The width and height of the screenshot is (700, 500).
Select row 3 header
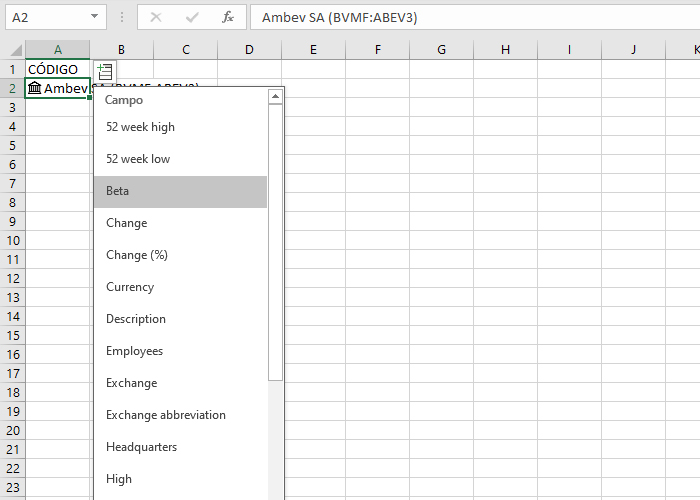pyautogui.click(x=12, y=108)
